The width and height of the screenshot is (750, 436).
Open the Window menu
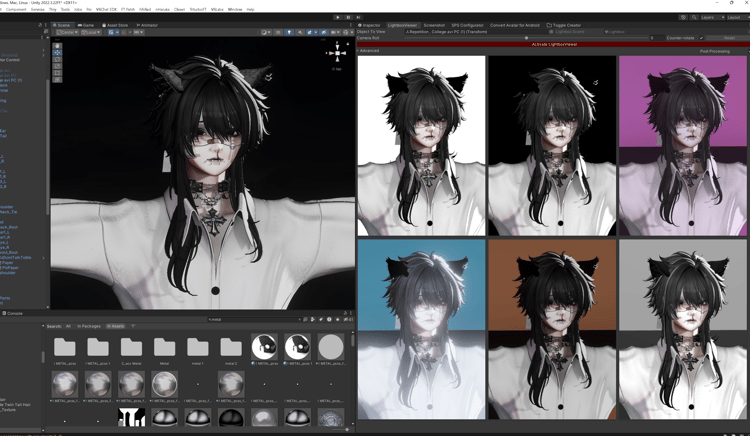tap(234, 9)
